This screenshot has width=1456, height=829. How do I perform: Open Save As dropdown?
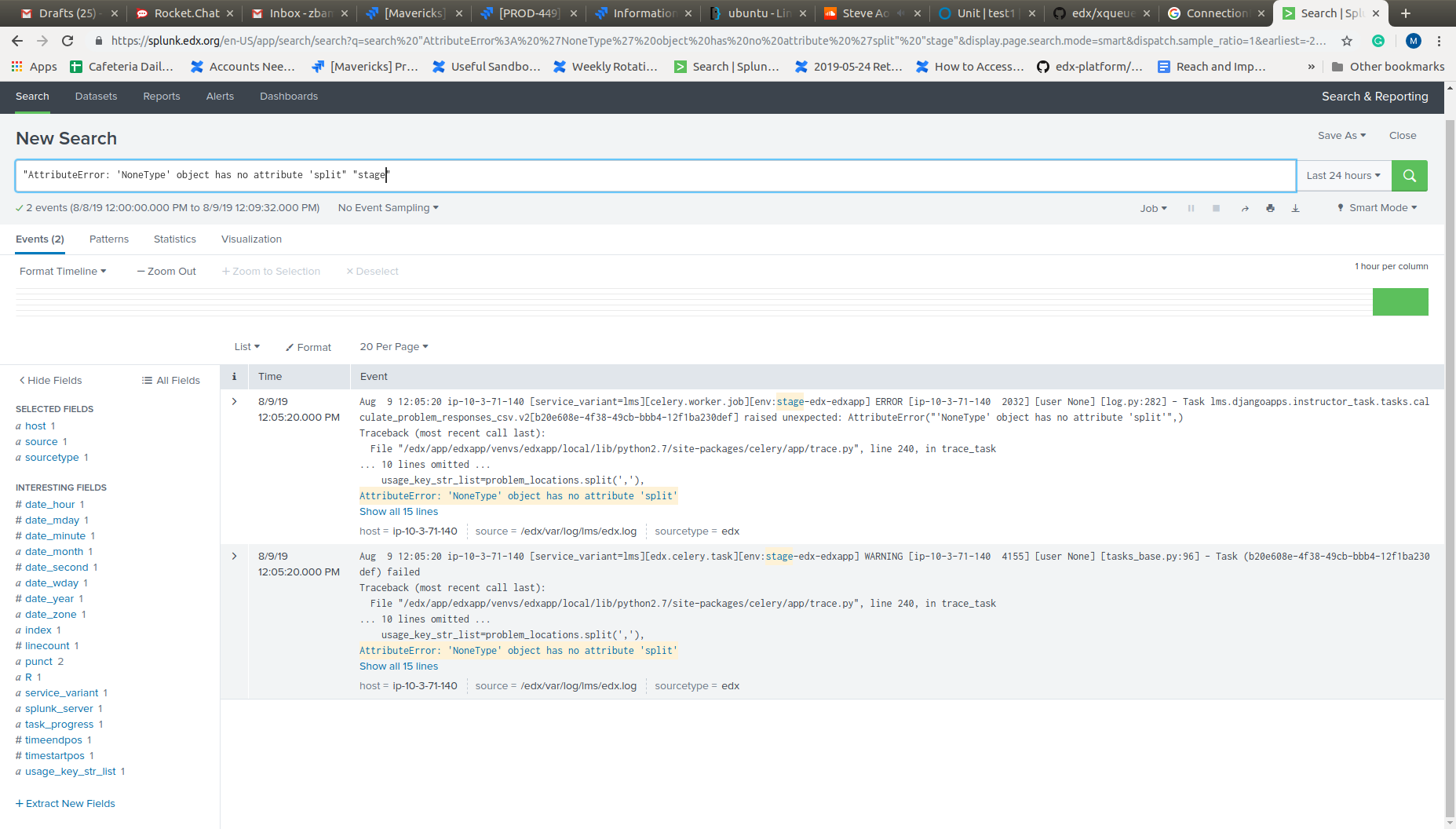pos(1341,136)
